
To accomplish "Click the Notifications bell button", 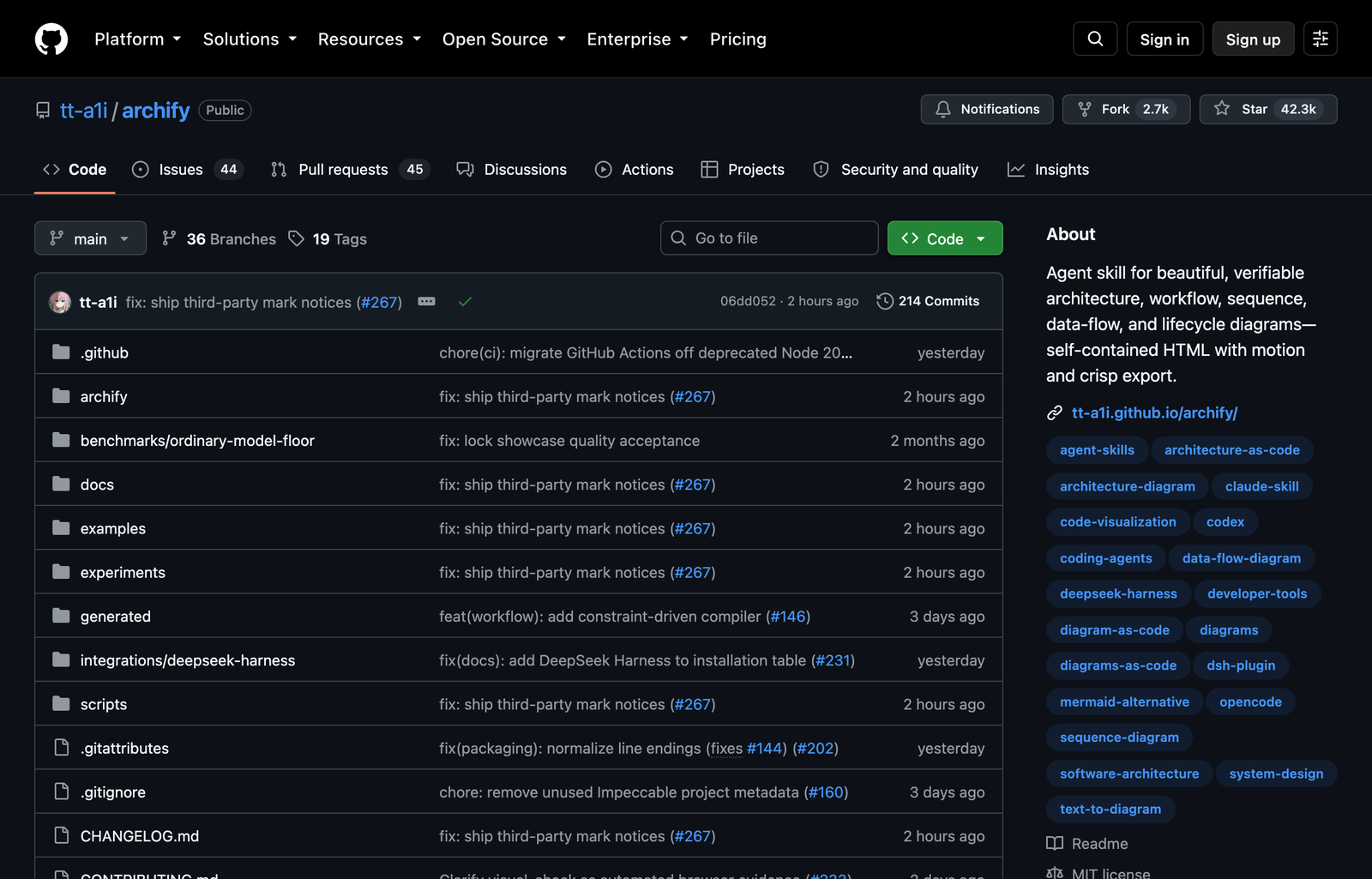I will coord(987,109).
